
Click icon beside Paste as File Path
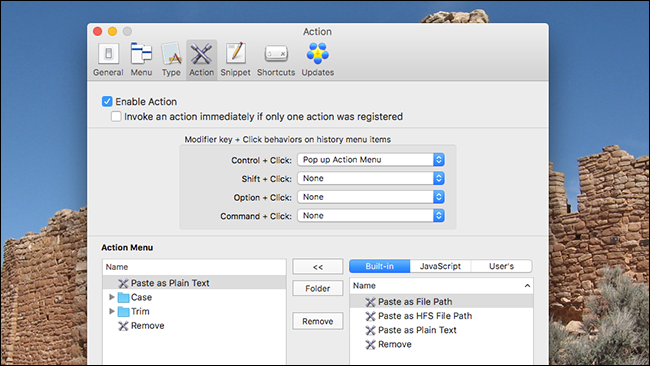coord(370,302)
